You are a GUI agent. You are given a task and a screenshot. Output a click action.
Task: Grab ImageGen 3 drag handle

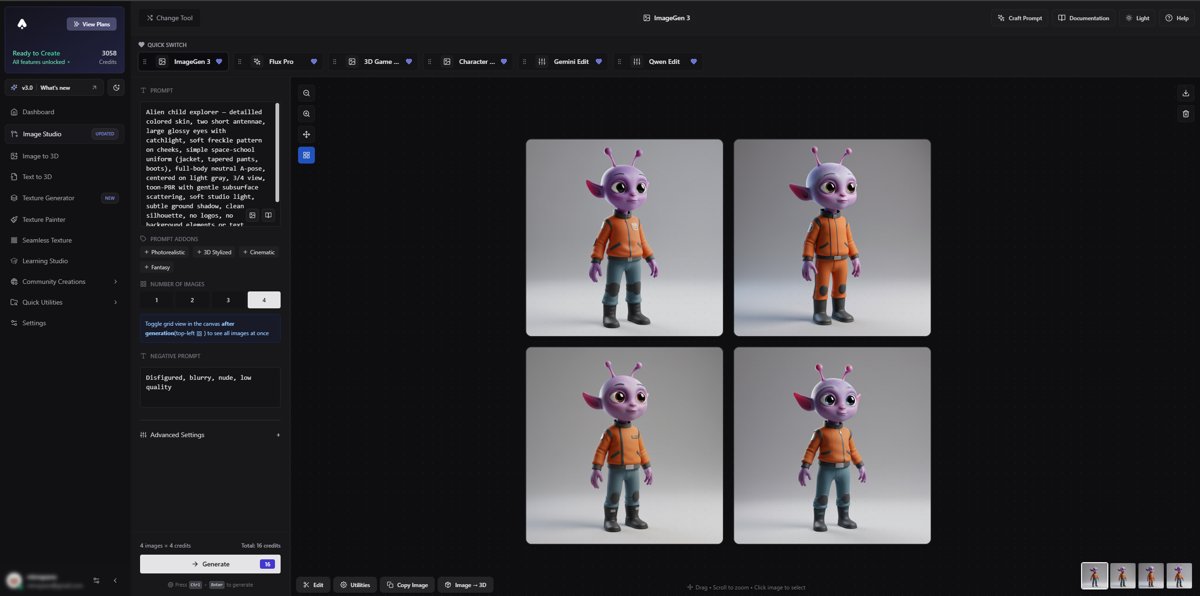145,62
